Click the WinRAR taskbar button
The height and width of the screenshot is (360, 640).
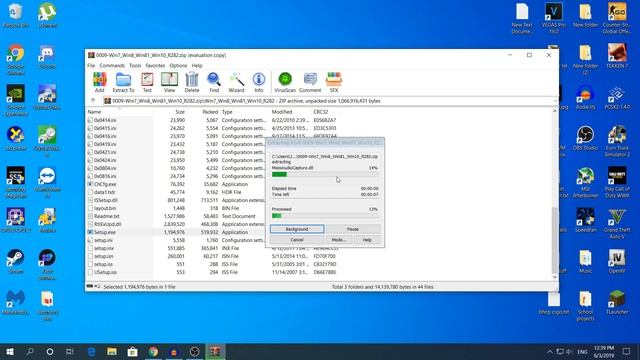click(215, 351)
